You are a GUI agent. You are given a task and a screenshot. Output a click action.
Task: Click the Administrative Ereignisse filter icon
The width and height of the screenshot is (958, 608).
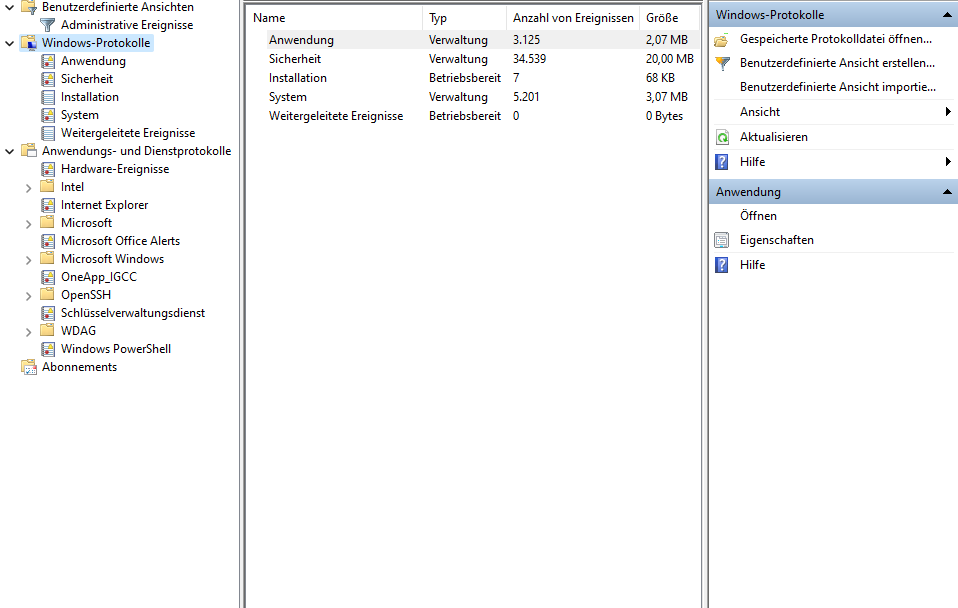[48, 25]
